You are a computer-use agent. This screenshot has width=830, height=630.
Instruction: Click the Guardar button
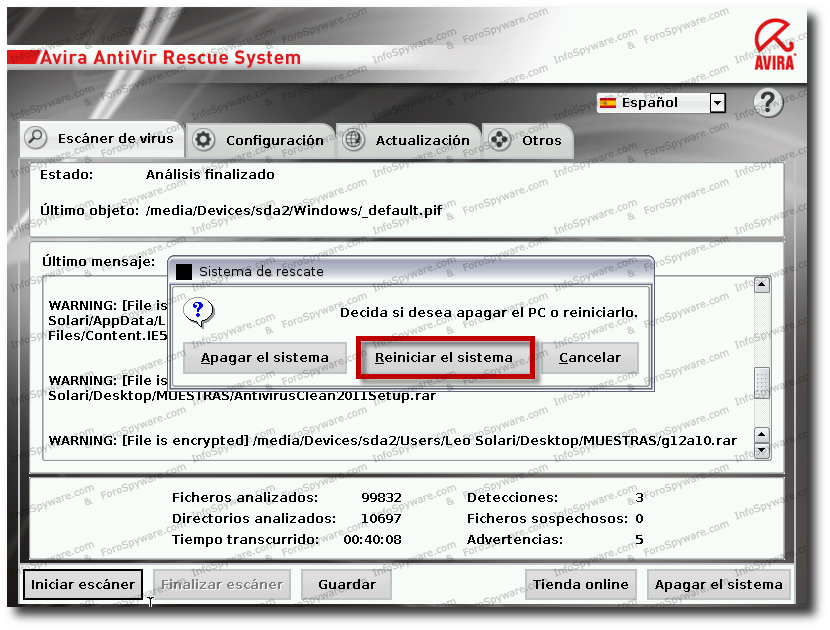tap(346, 584)
